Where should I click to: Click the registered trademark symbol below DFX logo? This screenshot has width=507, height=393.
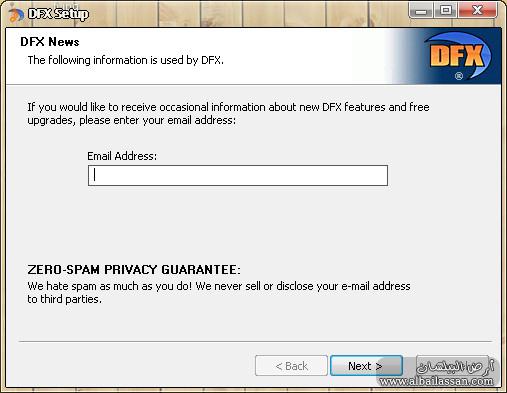pos(459,76)
